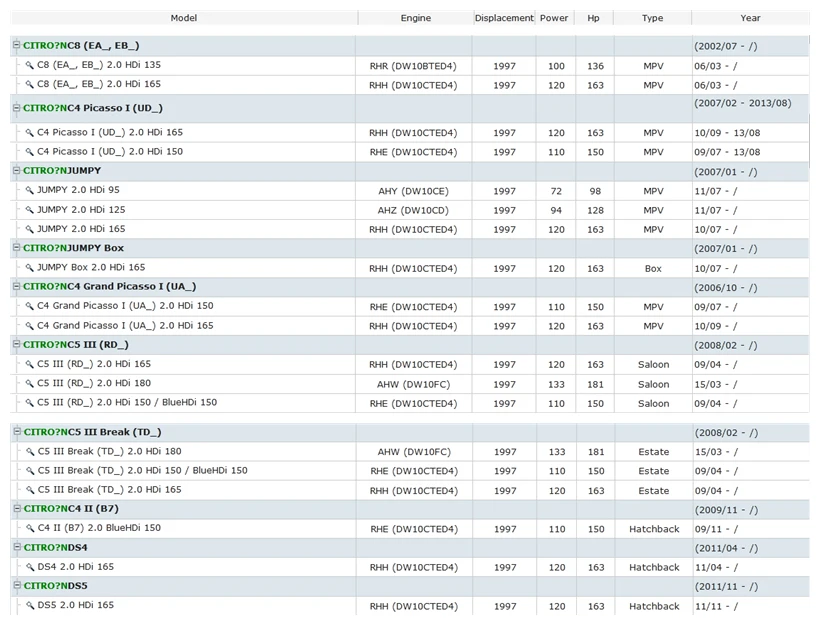This screenshot has height=625, width=820.
Task: Click magnifier icon for JUMPY Box 2.0 HDi 165
Action: coord(29,268)
